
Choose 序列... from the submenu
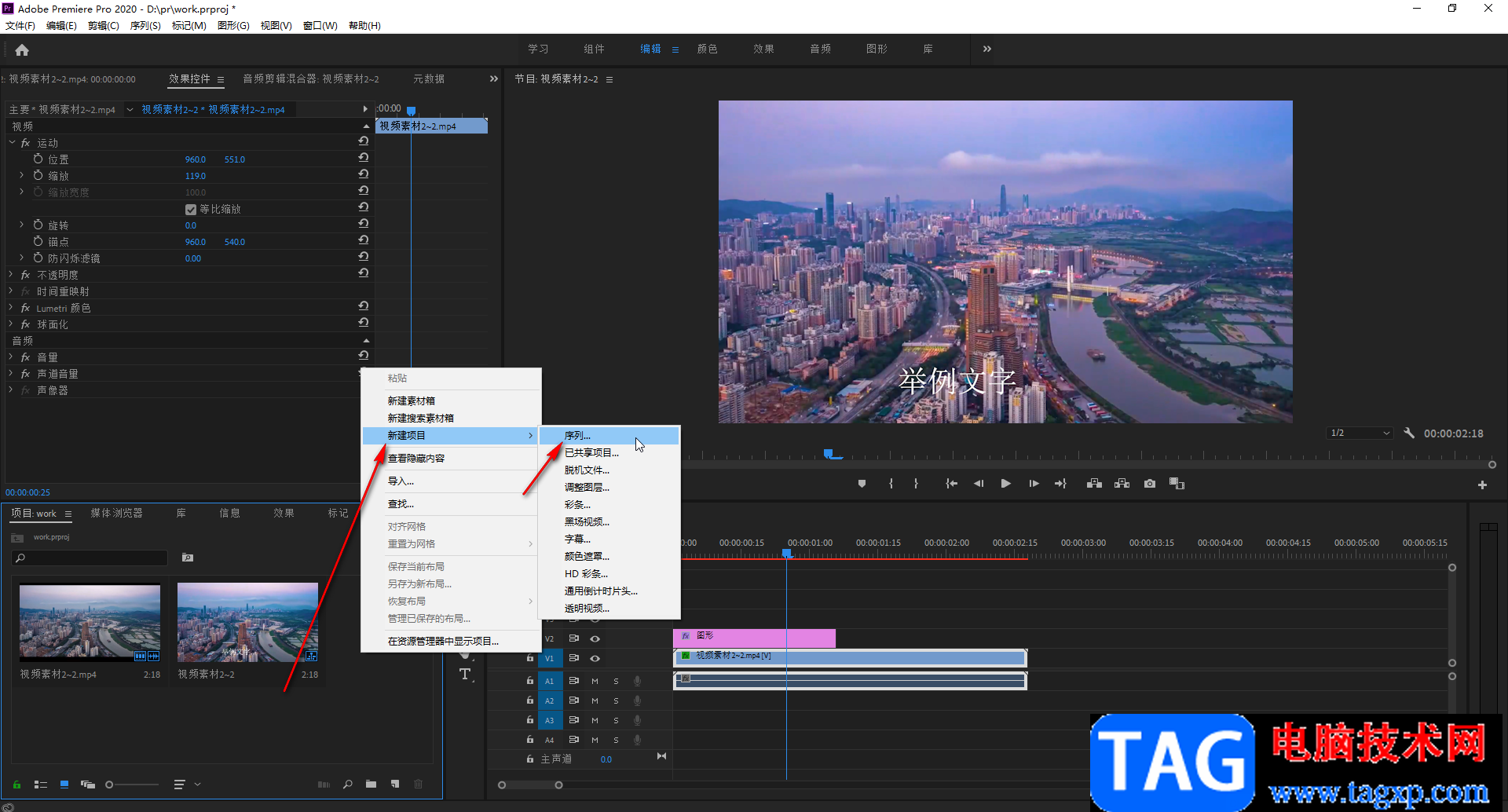pyautogui.click(x=578, y=436)
